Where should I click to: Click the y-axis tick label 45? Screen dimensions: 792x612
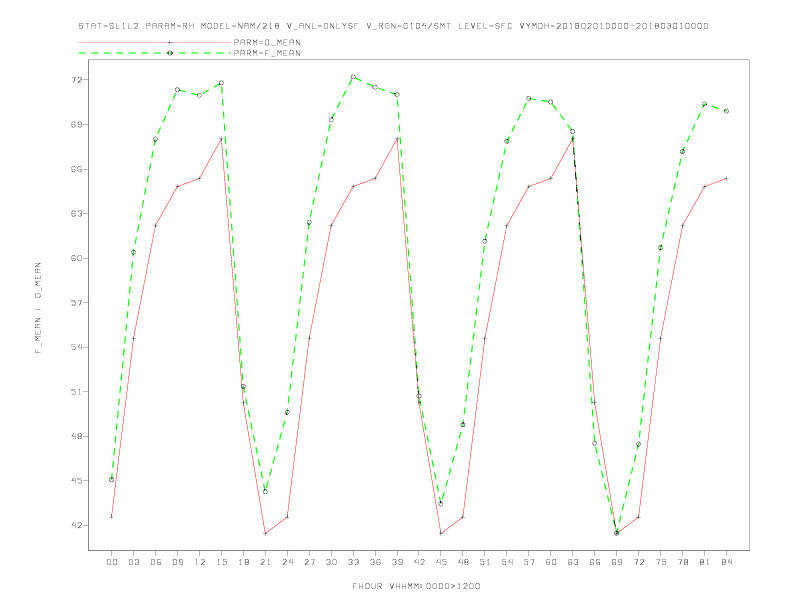[76, 481]
